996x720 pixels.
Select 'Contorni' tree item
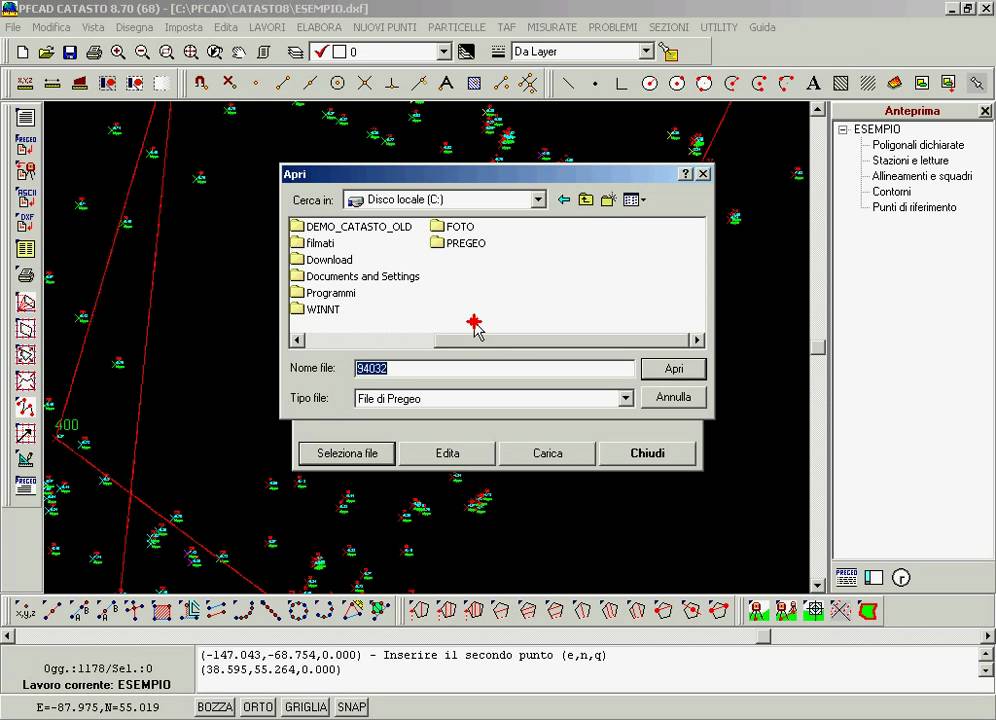(x=891, y=192)
